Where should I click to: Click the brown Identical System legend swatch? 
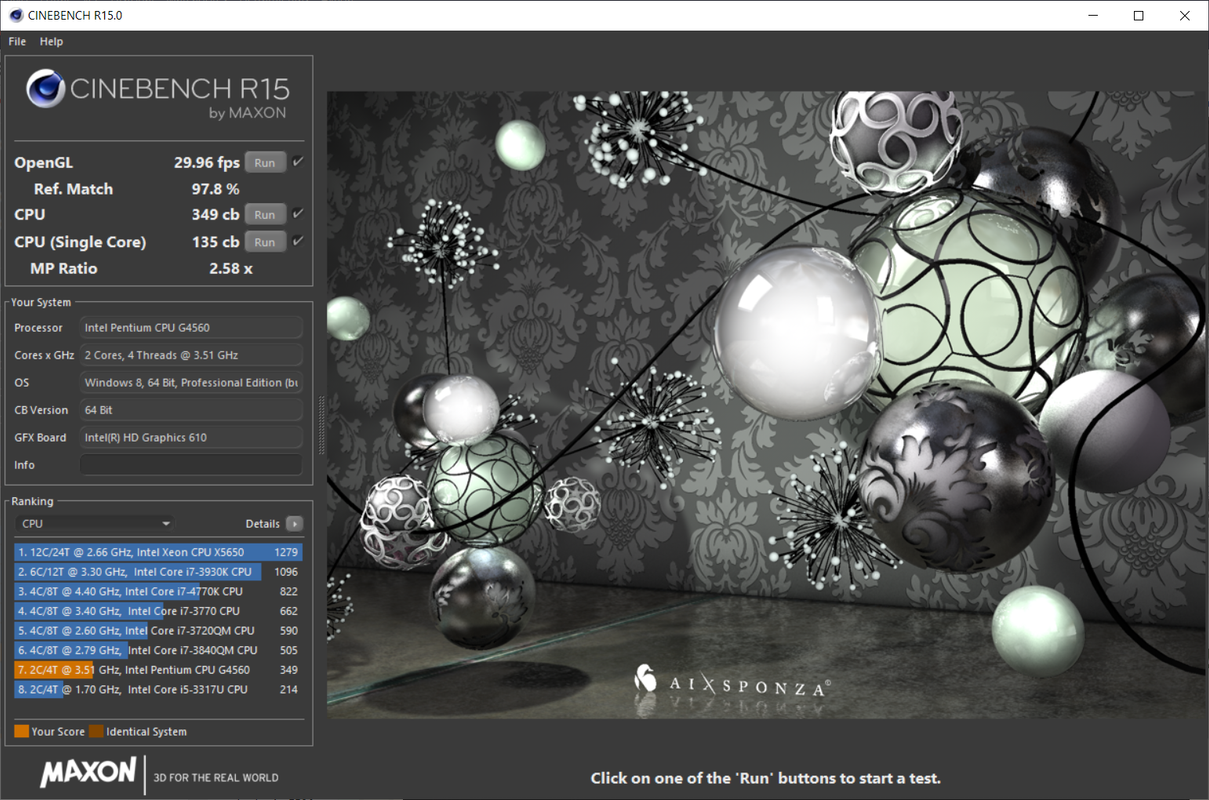click(x=96, y=732)
